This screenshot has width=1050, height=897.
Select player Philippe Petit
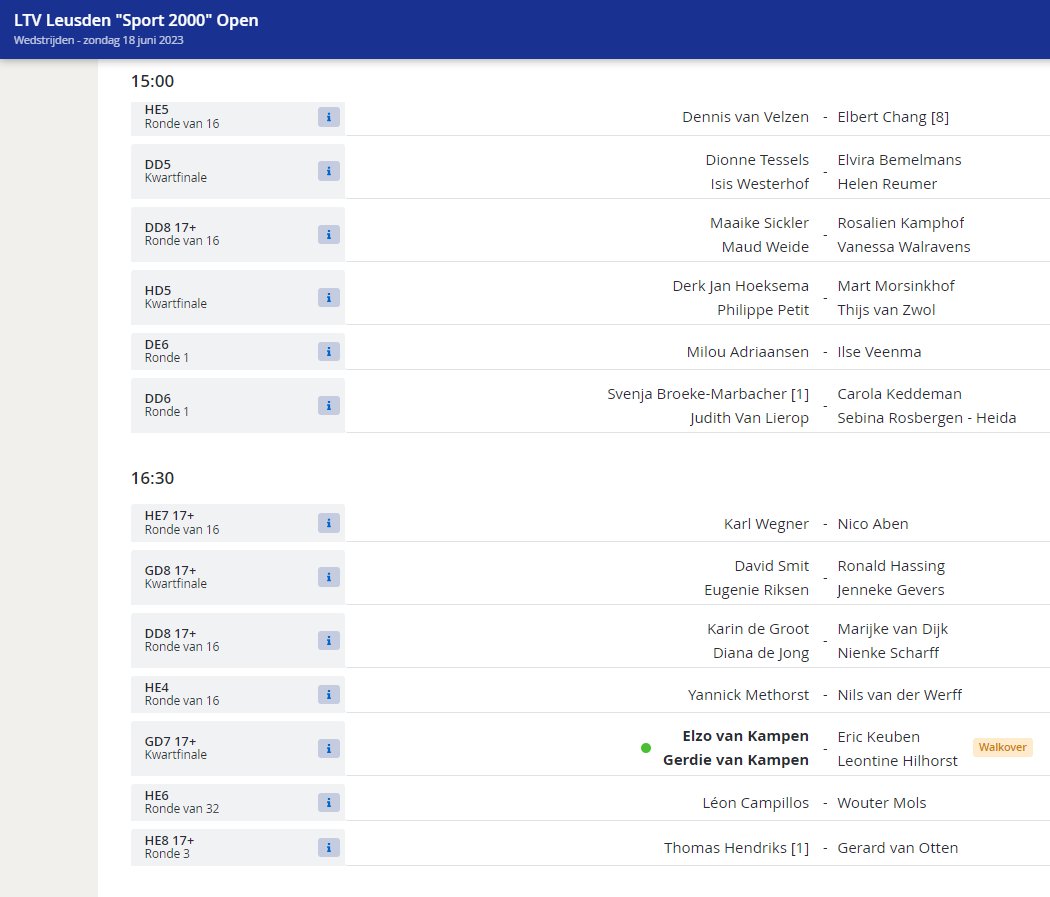click(x=763, y=310)
